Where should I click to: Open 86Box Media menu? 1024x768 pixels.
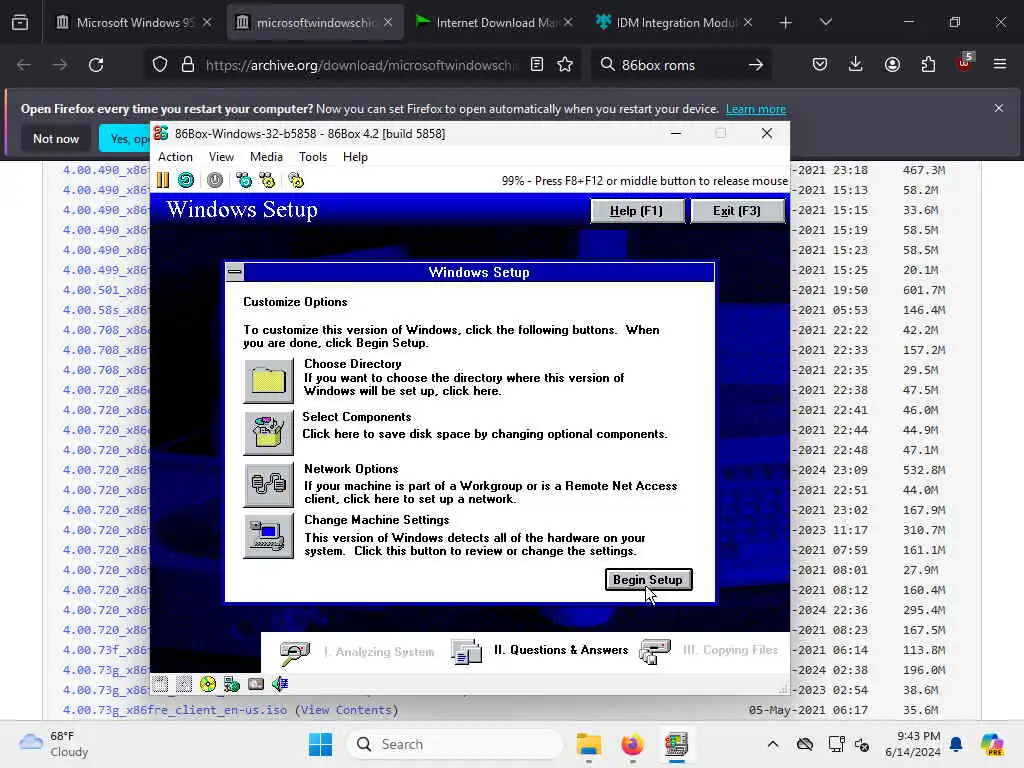pos(266,157)
